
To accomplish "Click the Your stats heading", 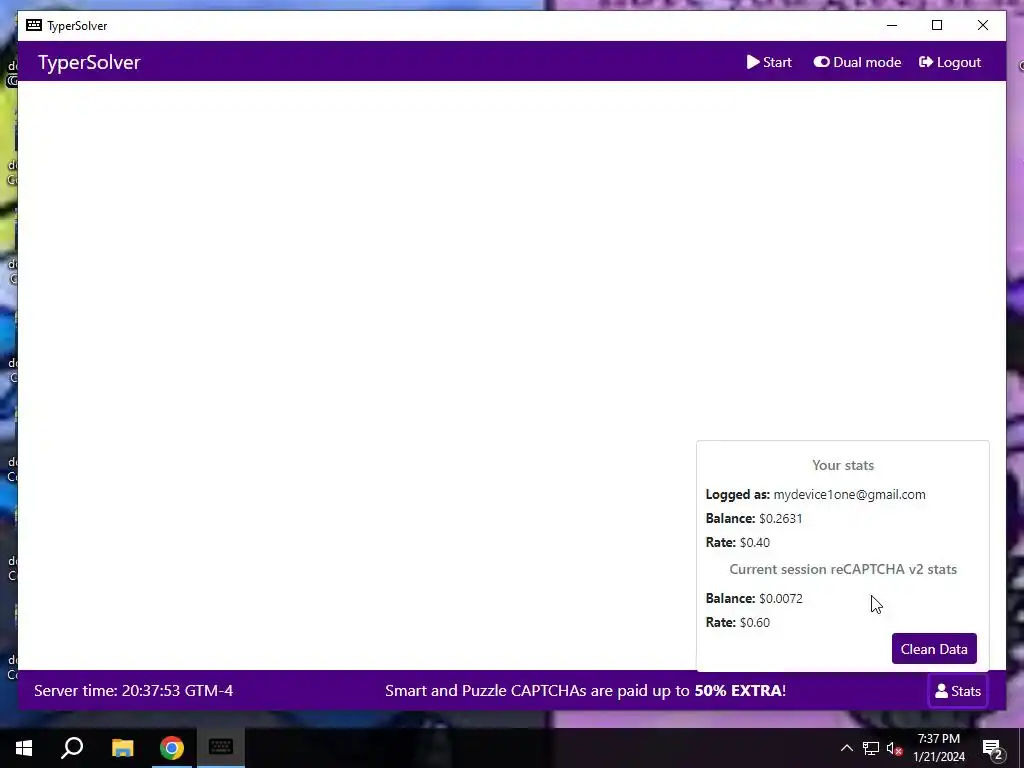I will (843, 465).
